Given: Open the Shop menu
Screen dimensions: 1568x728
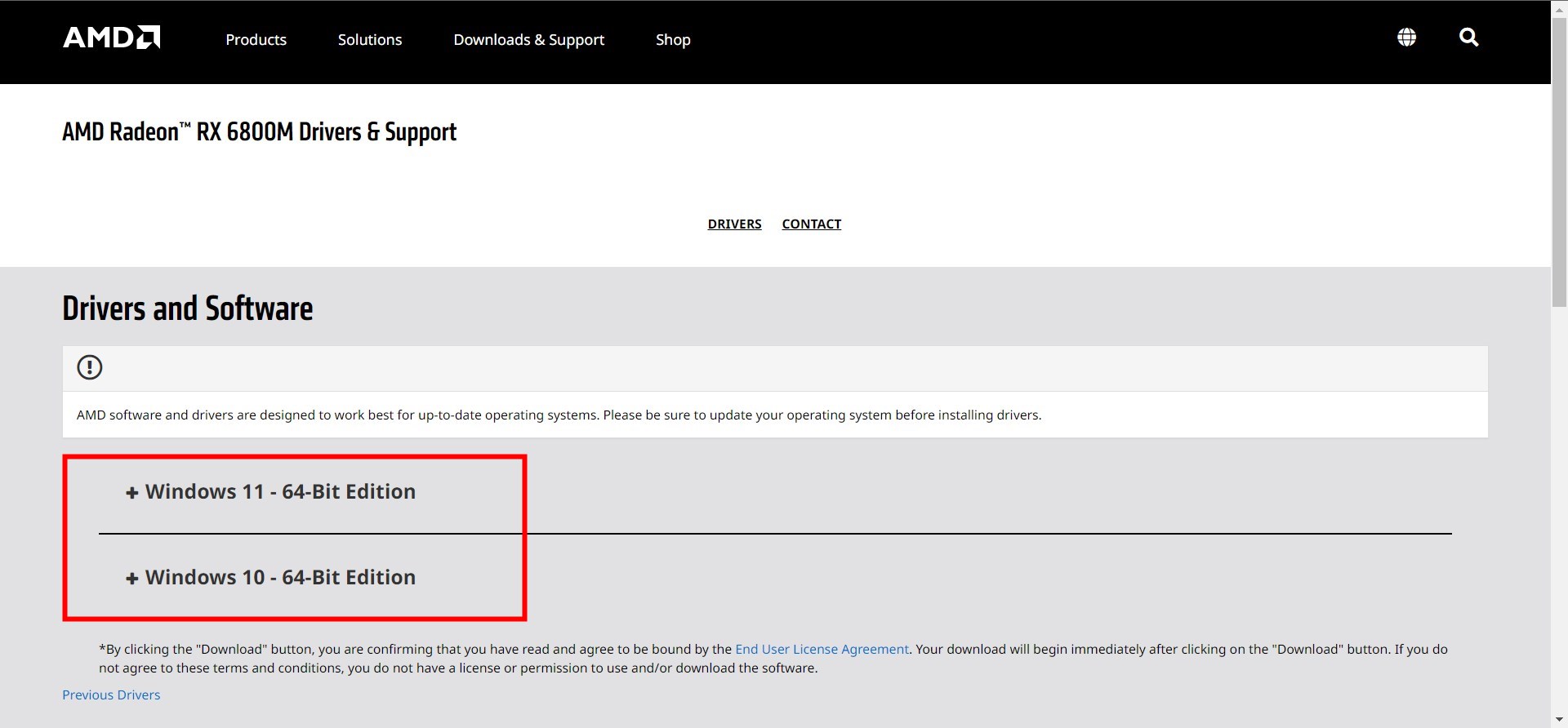Looking at the screenshot, I should tap(673, 39).
